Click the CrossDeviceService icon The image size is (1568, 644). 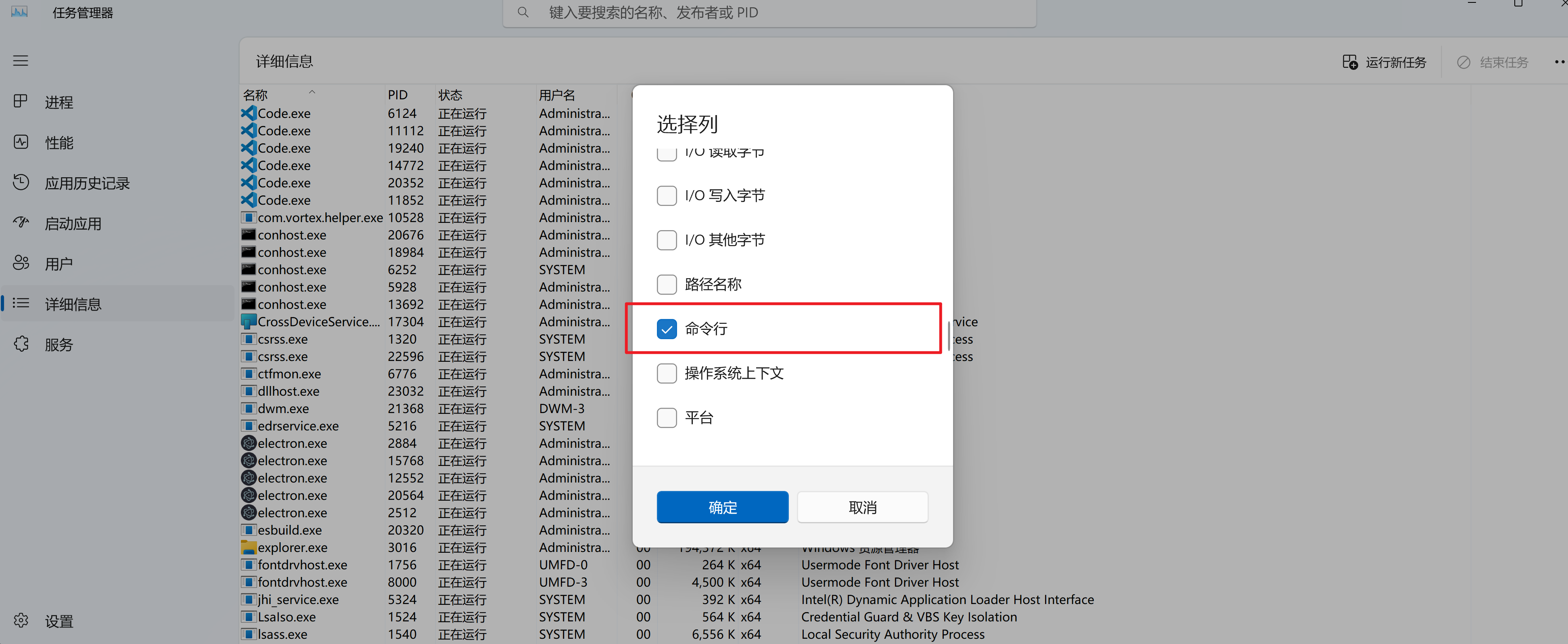click(248, 321)
